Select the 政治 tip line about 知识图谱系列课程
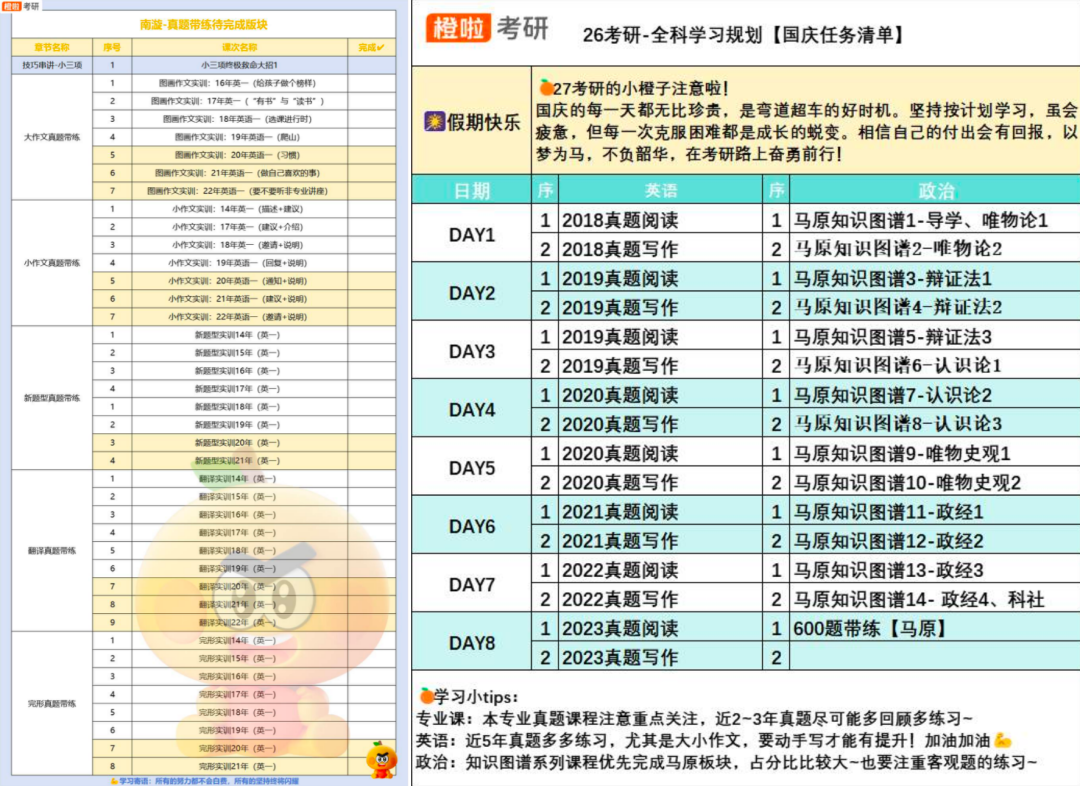The width and height of the screenshot is (1080, 786). click(726, 763)
